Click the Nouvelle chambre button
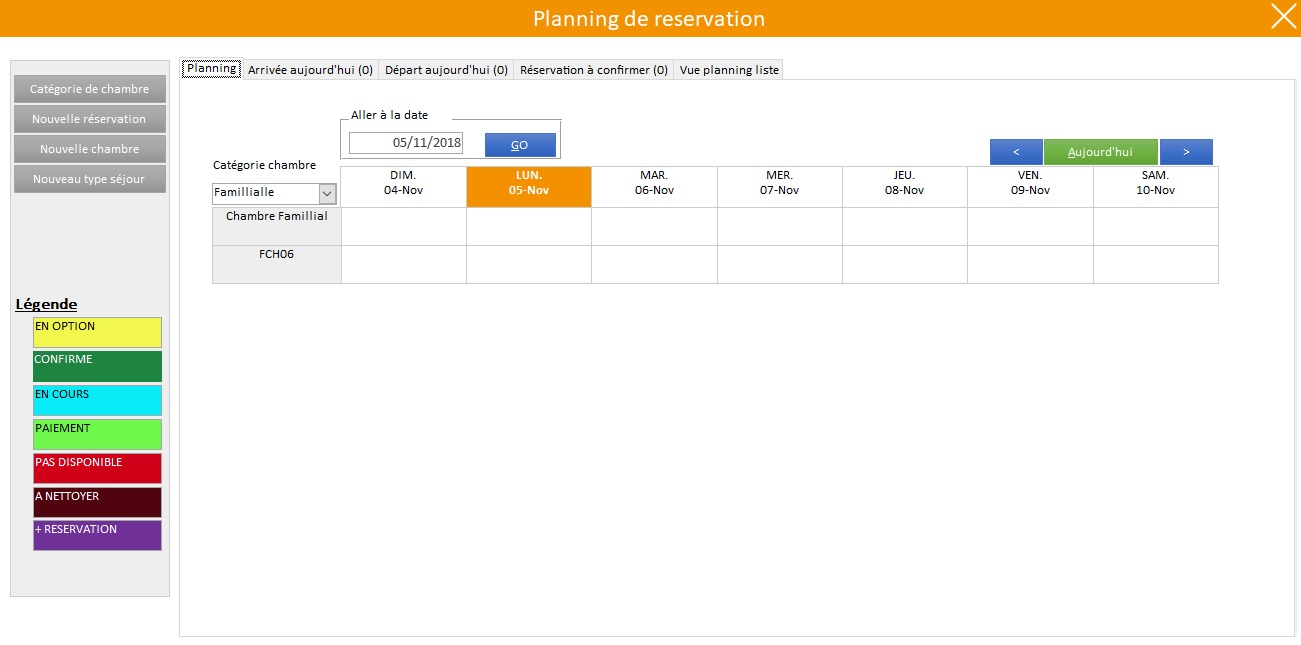The image size is (1301, 645). coord(89,149)
